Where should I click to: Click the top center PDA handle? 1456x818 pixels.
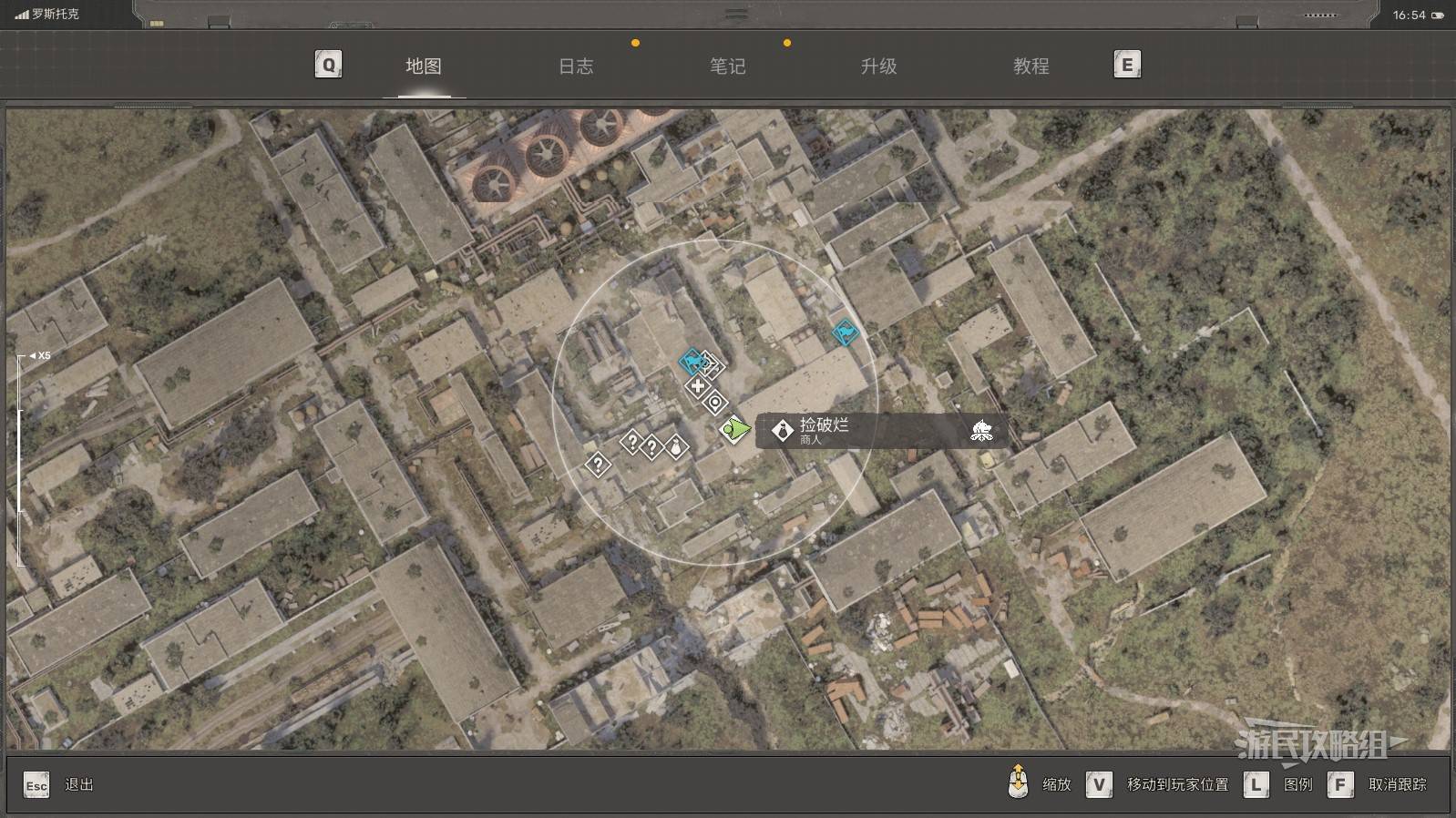736,14
